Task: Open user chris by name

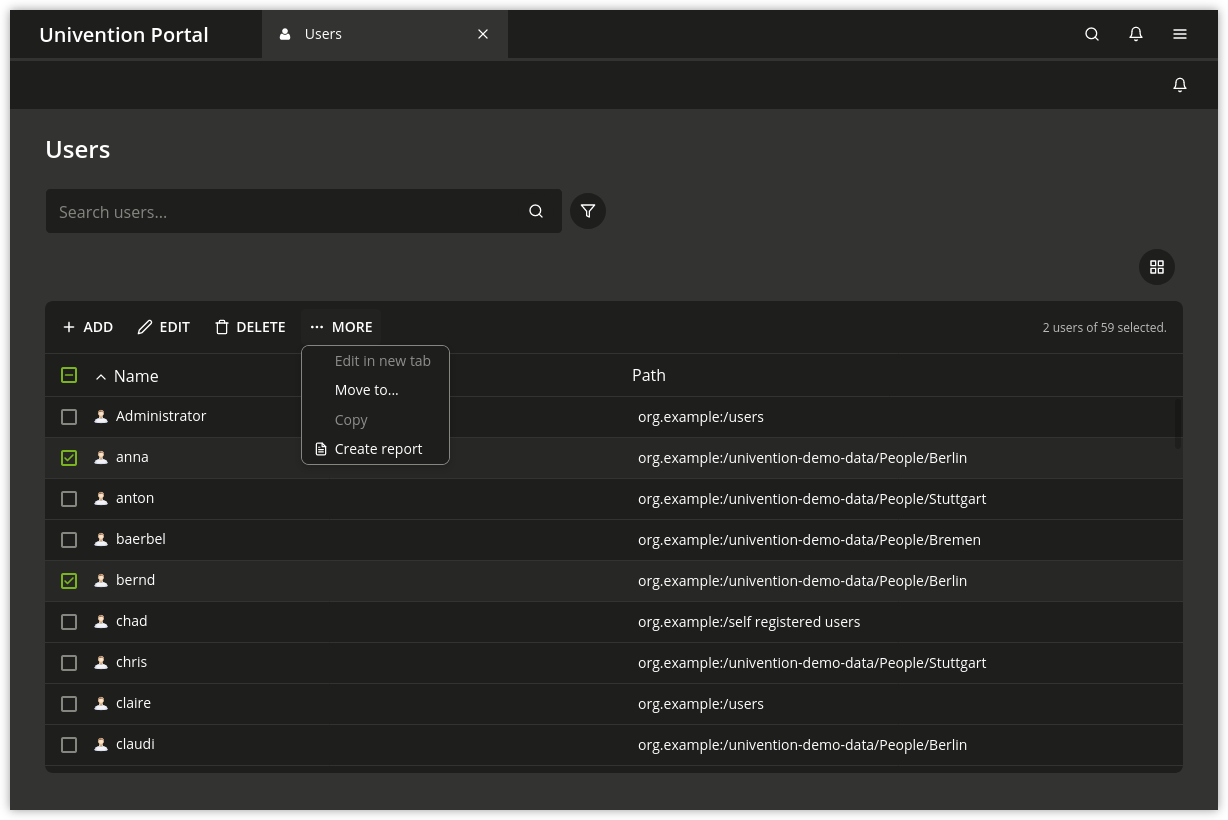Action: [x=131, y=662]
